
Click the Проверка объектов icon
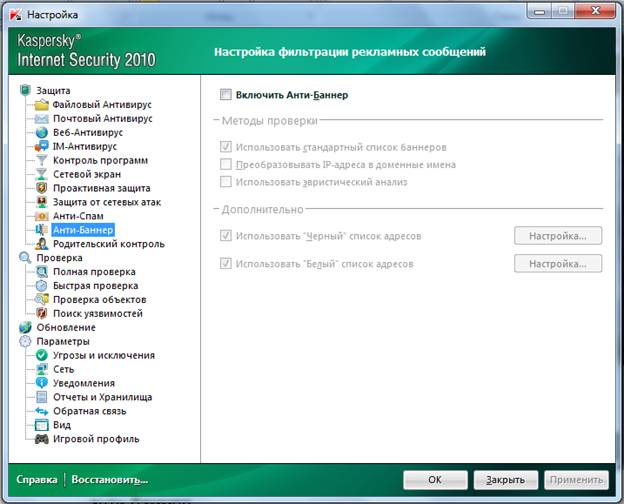click(41, 300)
